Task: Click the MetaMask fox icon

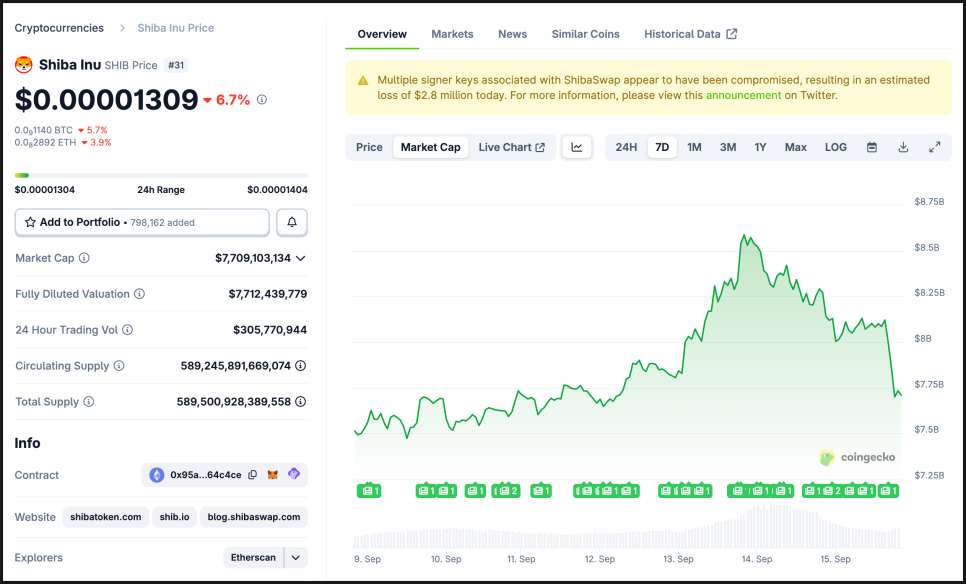Action: click(x=272, y=475)
